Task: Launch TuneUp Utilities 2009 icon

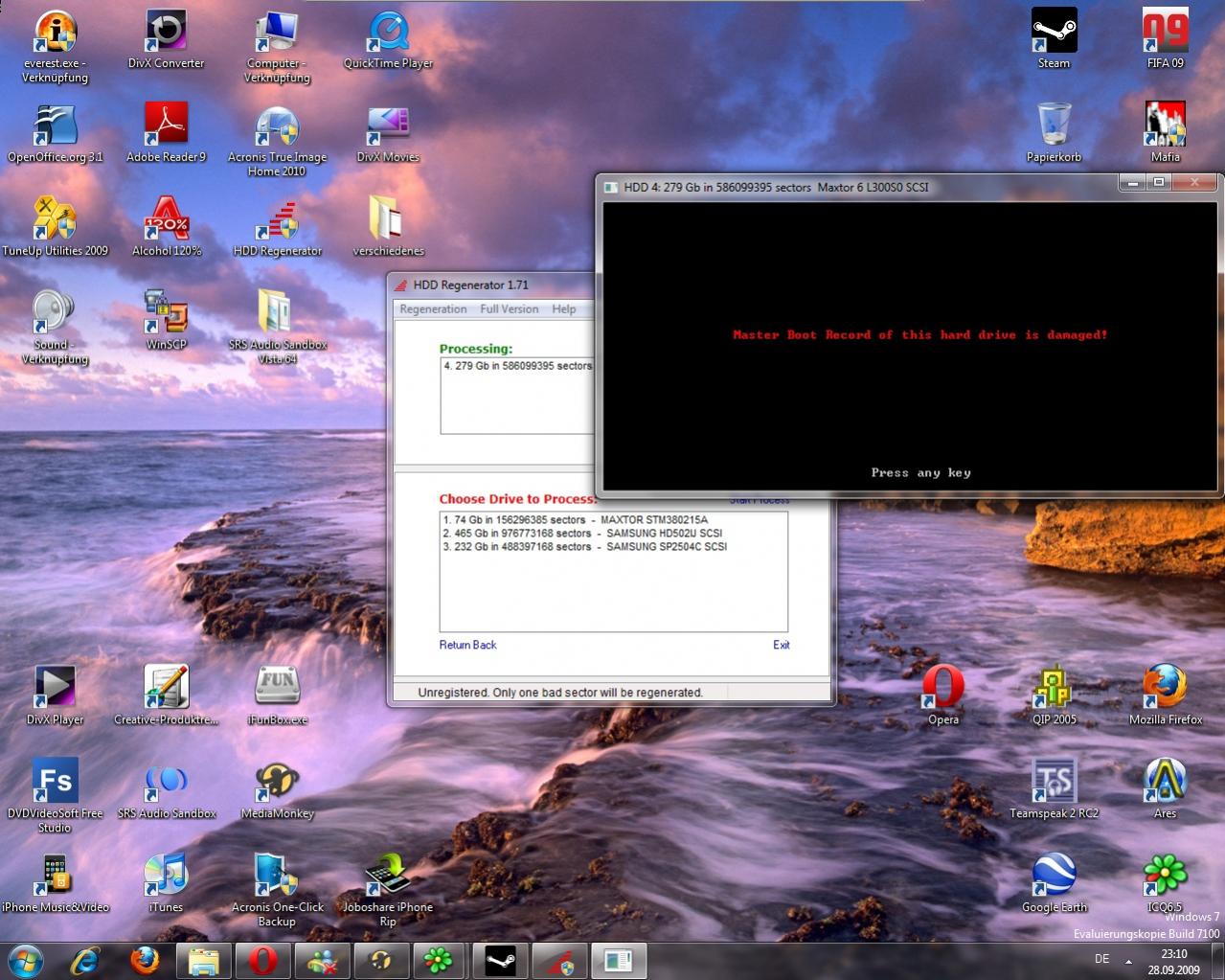Action: (55, 219)
